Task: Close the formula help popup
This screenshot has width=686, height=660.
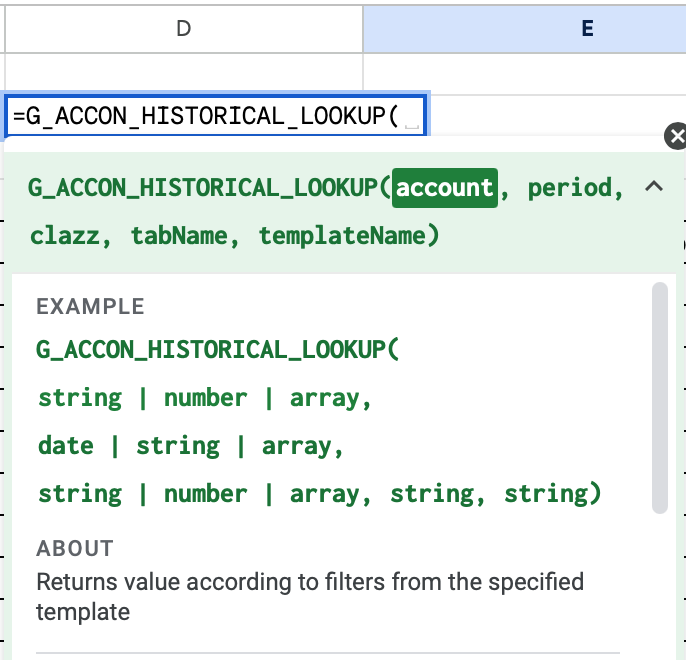Action: pos(676,136)
